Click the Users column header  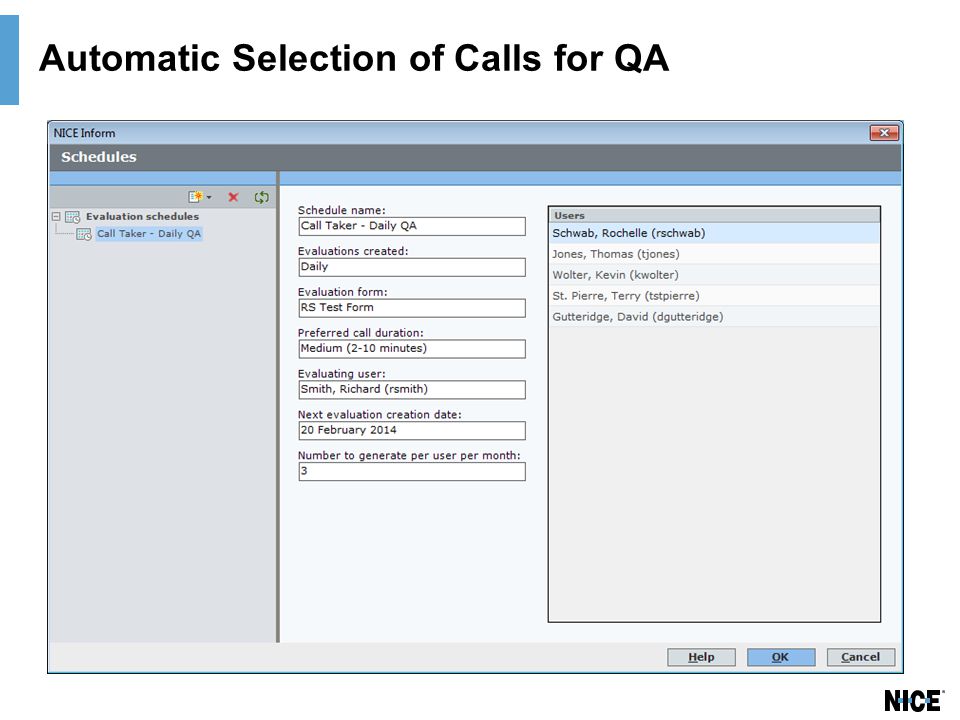click(714, 216)
